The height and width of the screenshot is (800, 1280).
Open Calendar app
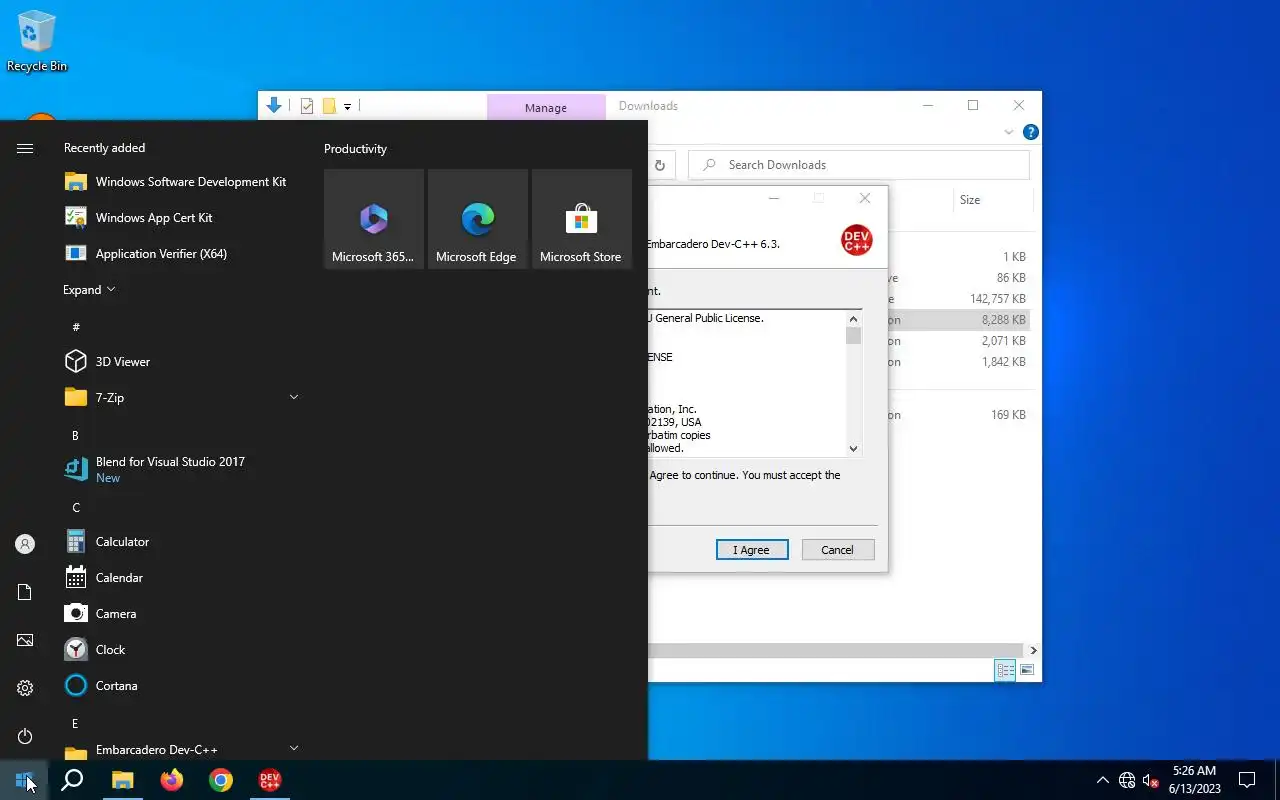[x=180, y=578]
